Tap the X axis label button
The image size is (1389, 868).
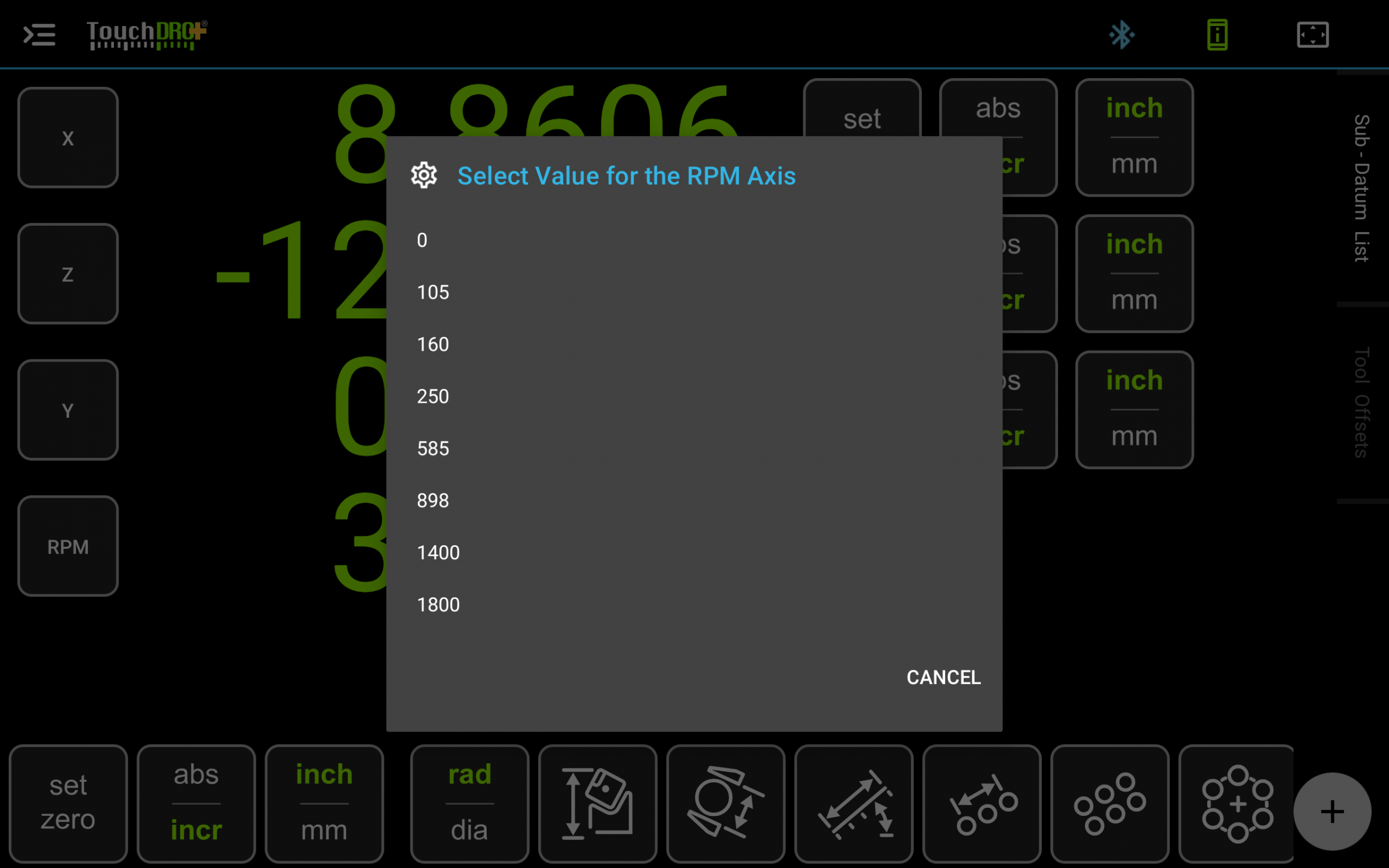click(x=68, y=138)
